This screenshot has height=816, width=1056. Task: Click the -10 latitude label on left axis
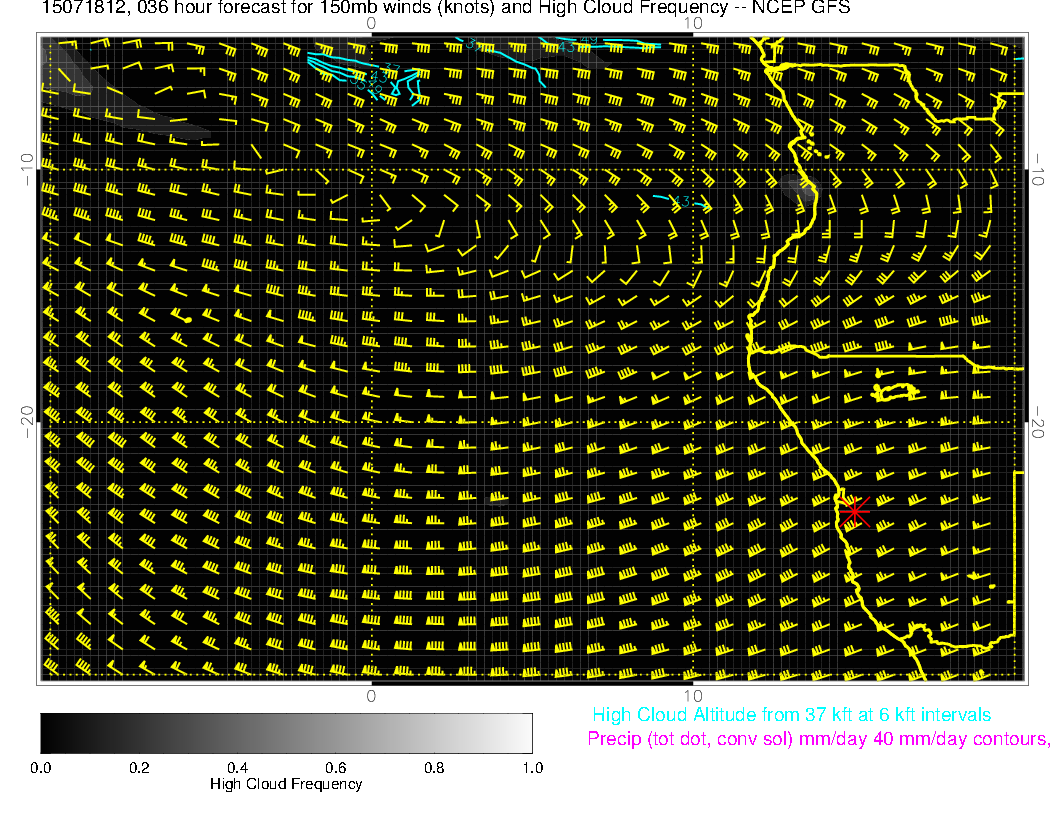click(x=26, y=169)
